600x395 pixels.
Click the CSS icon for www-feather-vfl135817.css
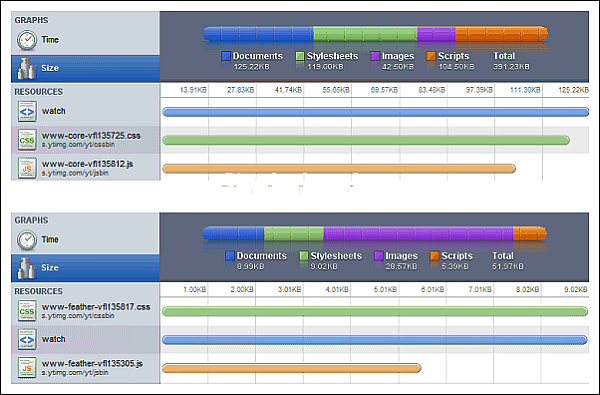(x=27, y=311)
